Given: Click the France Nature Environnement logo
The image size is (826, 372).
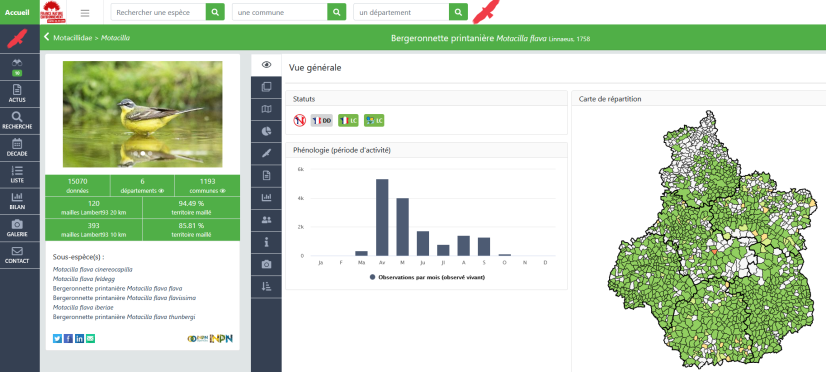Looking at the screenshot, I should point(54,12).
